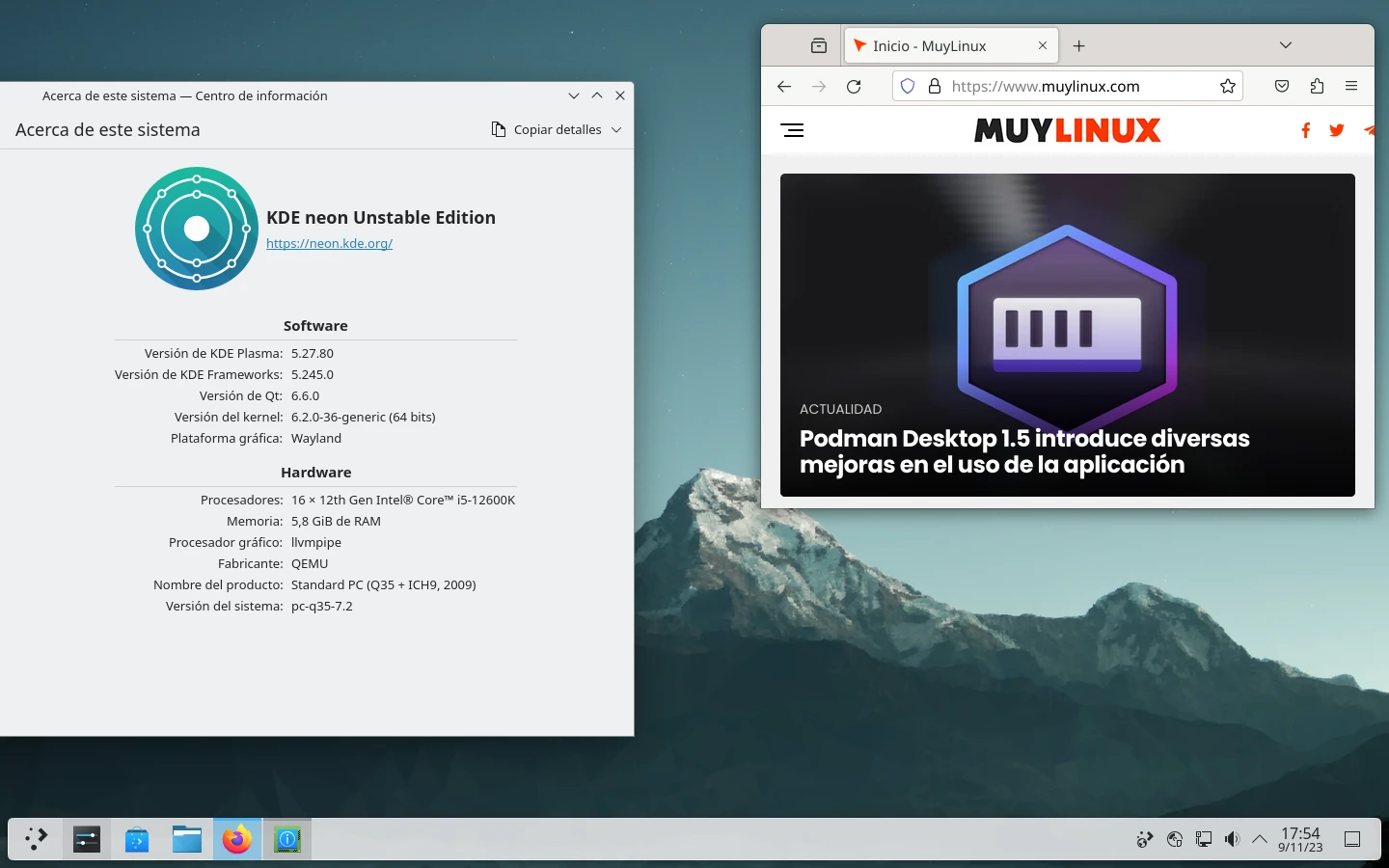
Task: Open Dolphin file manager from taskbar
Action: (187, 839)
